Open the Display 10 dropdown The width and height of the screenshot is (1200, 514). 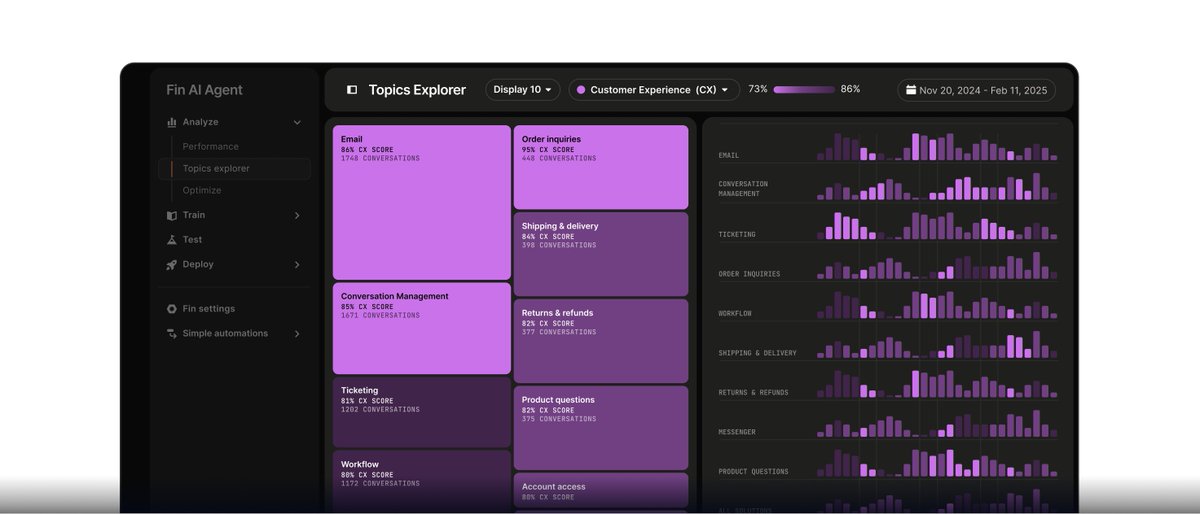(x=523, y=90)
